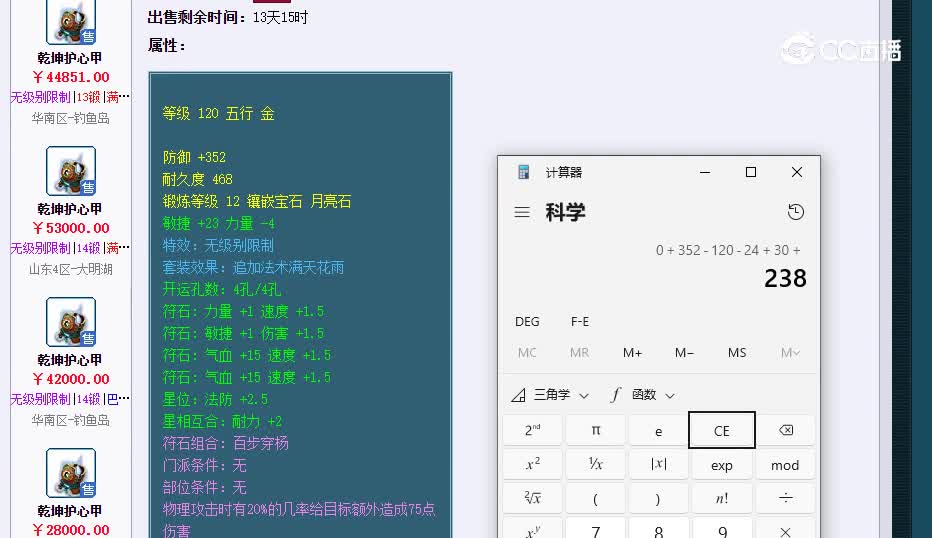Click the 等级 120 五行 金 line
Screen dimensions: 932x538
(x=218, y=114)
